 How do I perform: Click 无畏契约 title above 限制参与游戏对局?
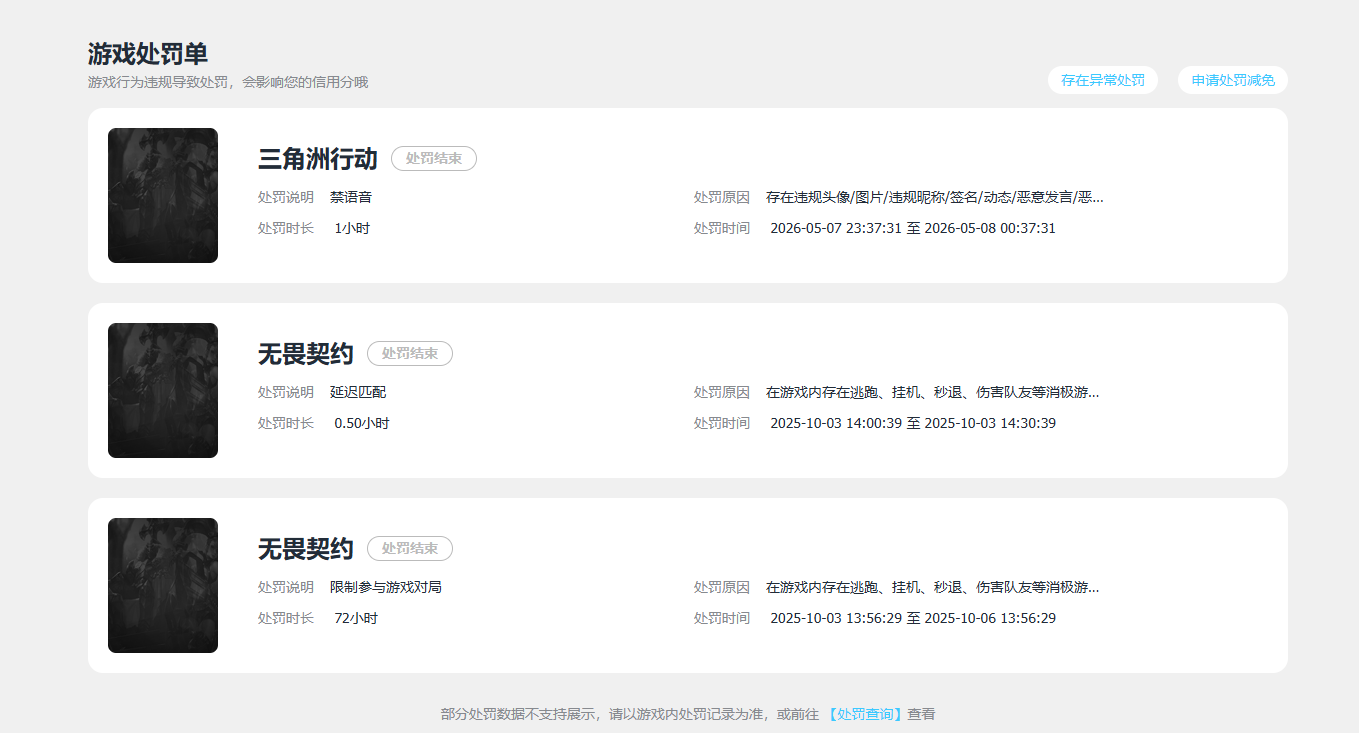coord(306,548)
